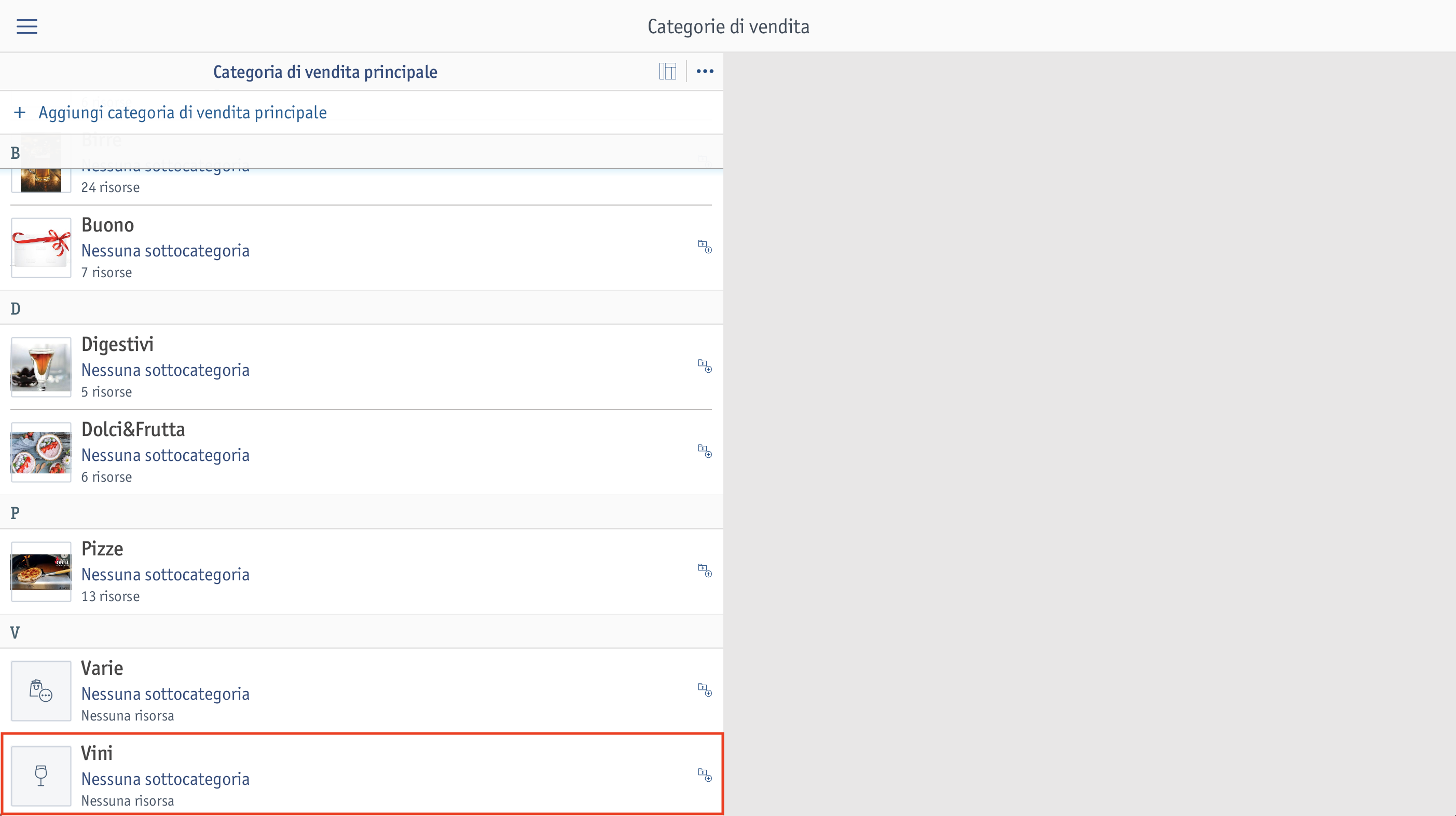1456x816 pixels.
Task: Click Varie shopping bag placeholder icon
Action: pos(42,691)
